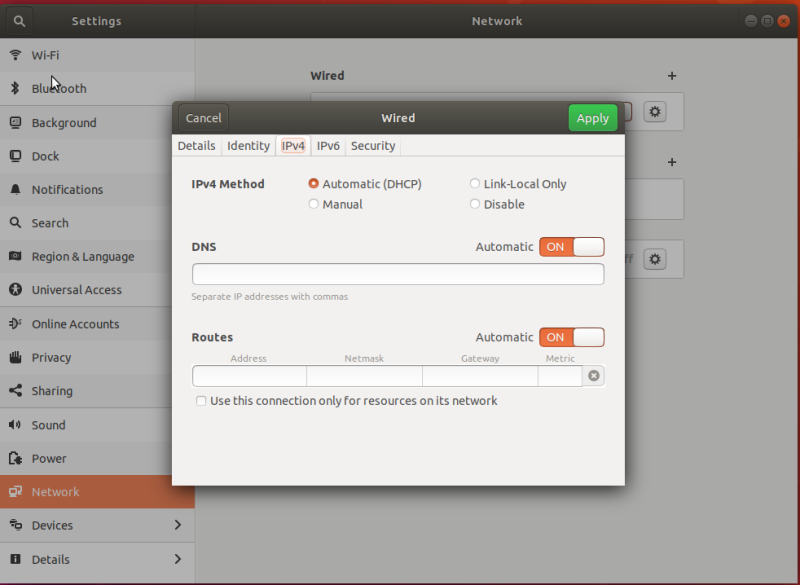Open Wi-Fi settings from the sidebar

point(45,55)
